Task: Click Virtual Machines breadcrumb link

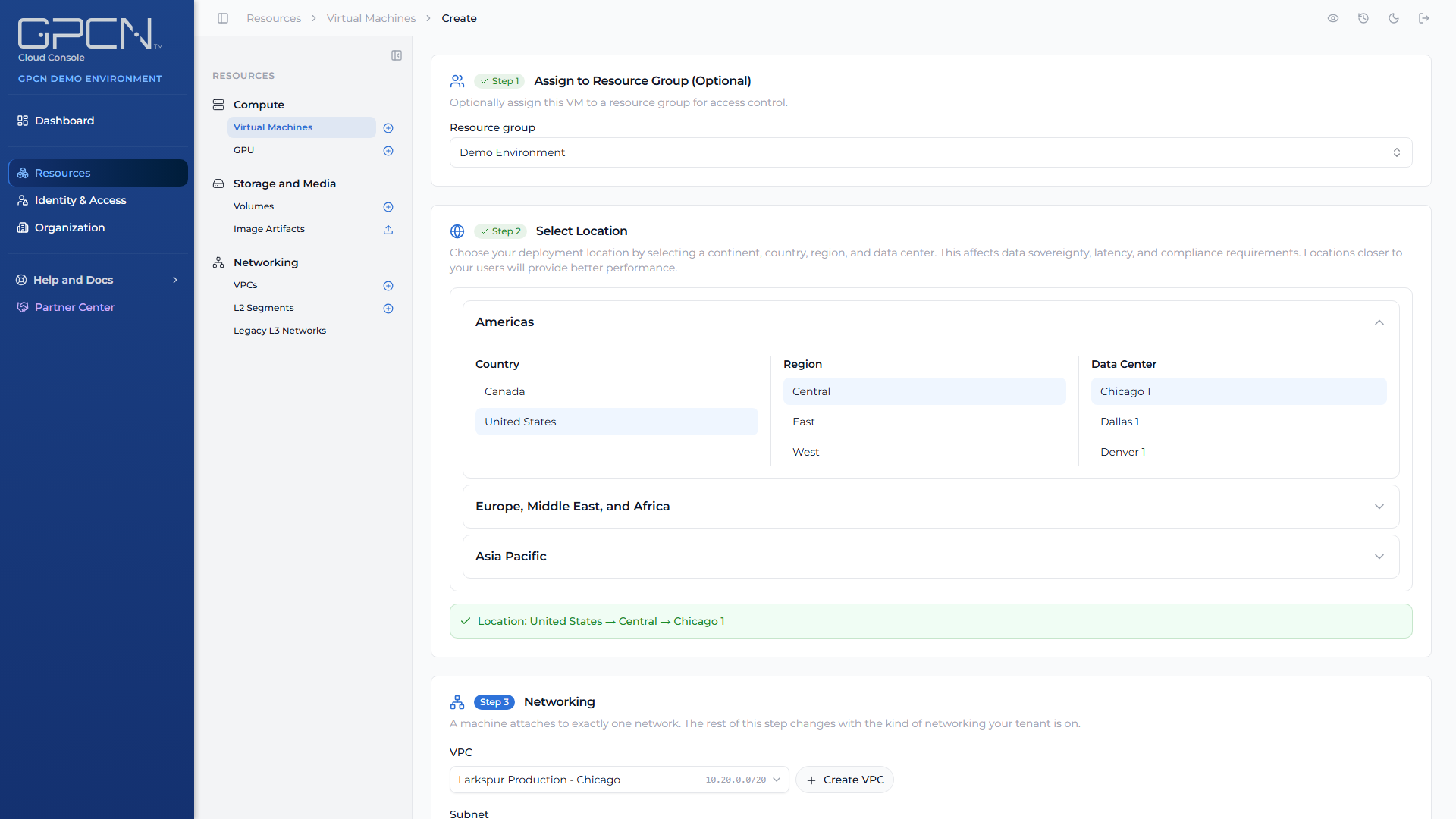Action: coord(371,18)
